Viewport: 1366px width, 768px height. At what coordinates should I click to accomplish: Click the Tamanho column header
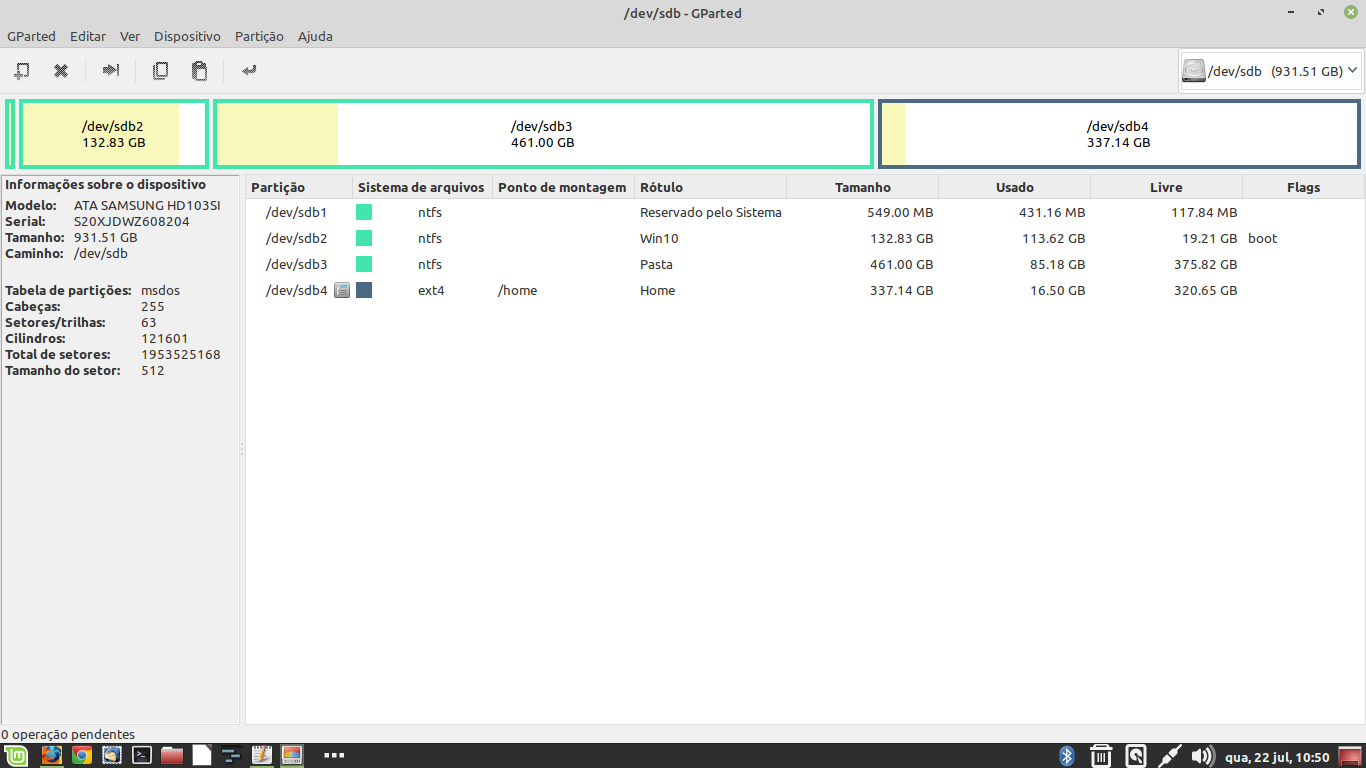click(863, 187)
